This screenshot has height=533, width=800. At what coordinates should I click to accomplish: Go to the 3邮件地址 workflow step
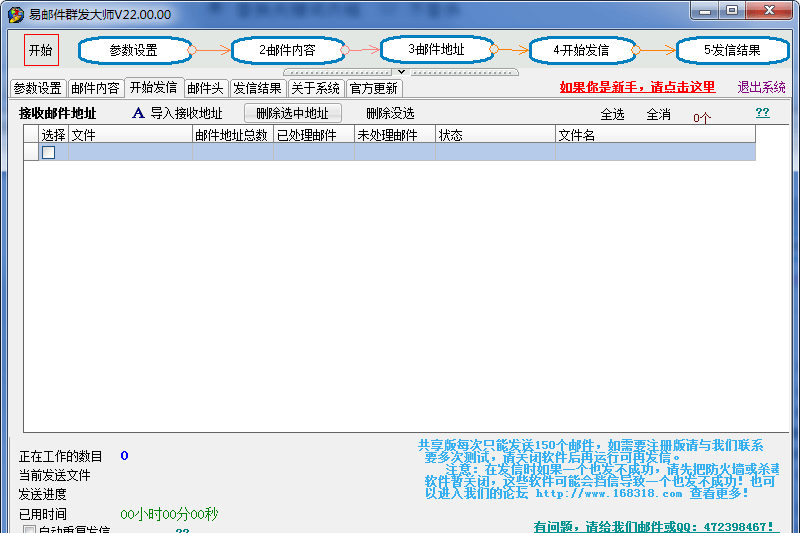[437, 49]
